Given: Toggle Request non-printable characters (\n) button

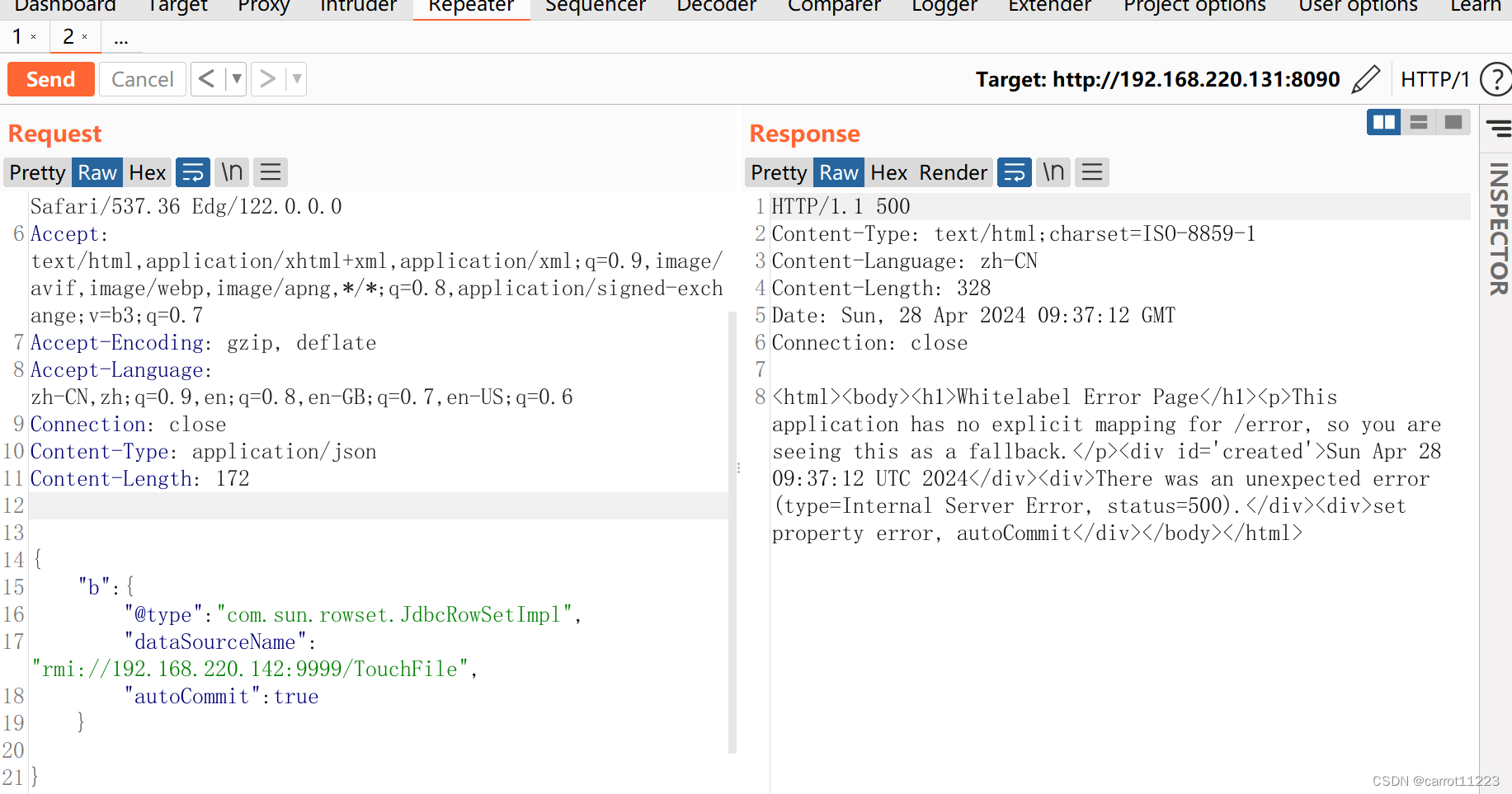Looking at the screenshot, I should pos(232,172).
